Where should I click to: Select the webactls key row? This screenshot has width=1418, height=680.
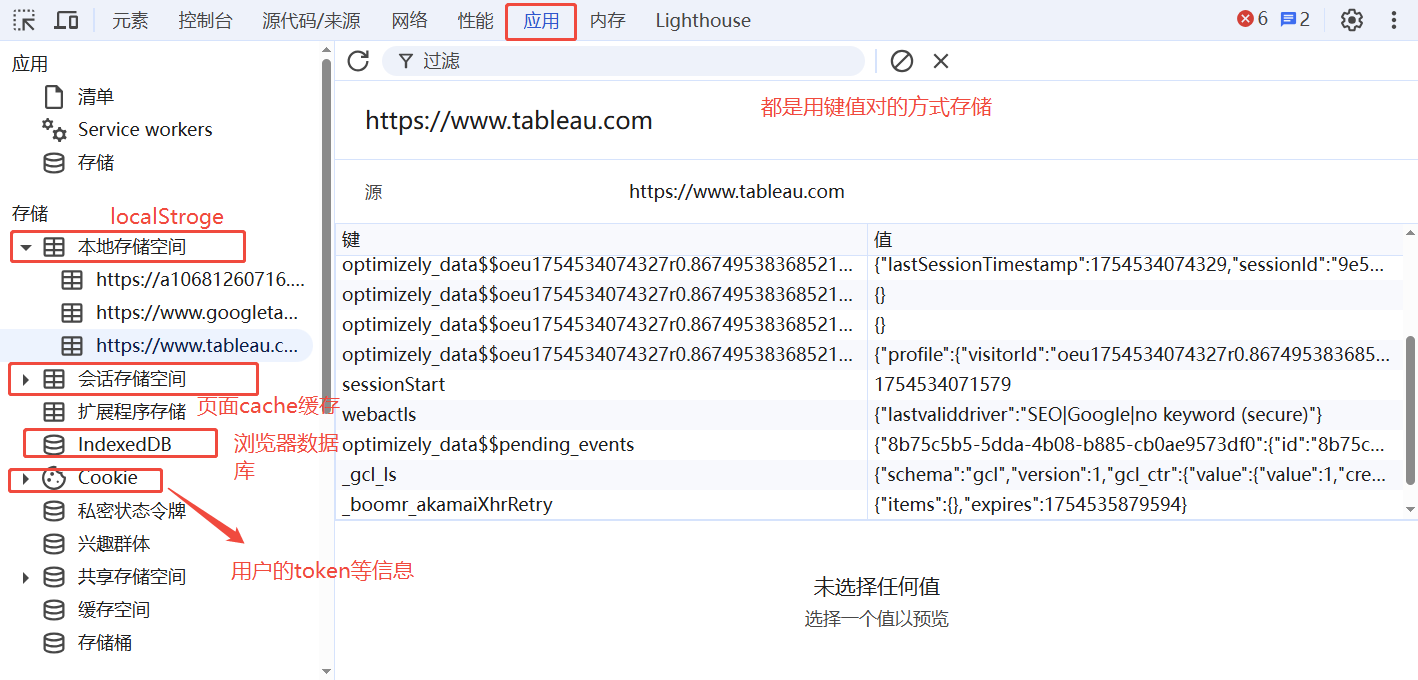pyautogui.click(x=601, y=415)
